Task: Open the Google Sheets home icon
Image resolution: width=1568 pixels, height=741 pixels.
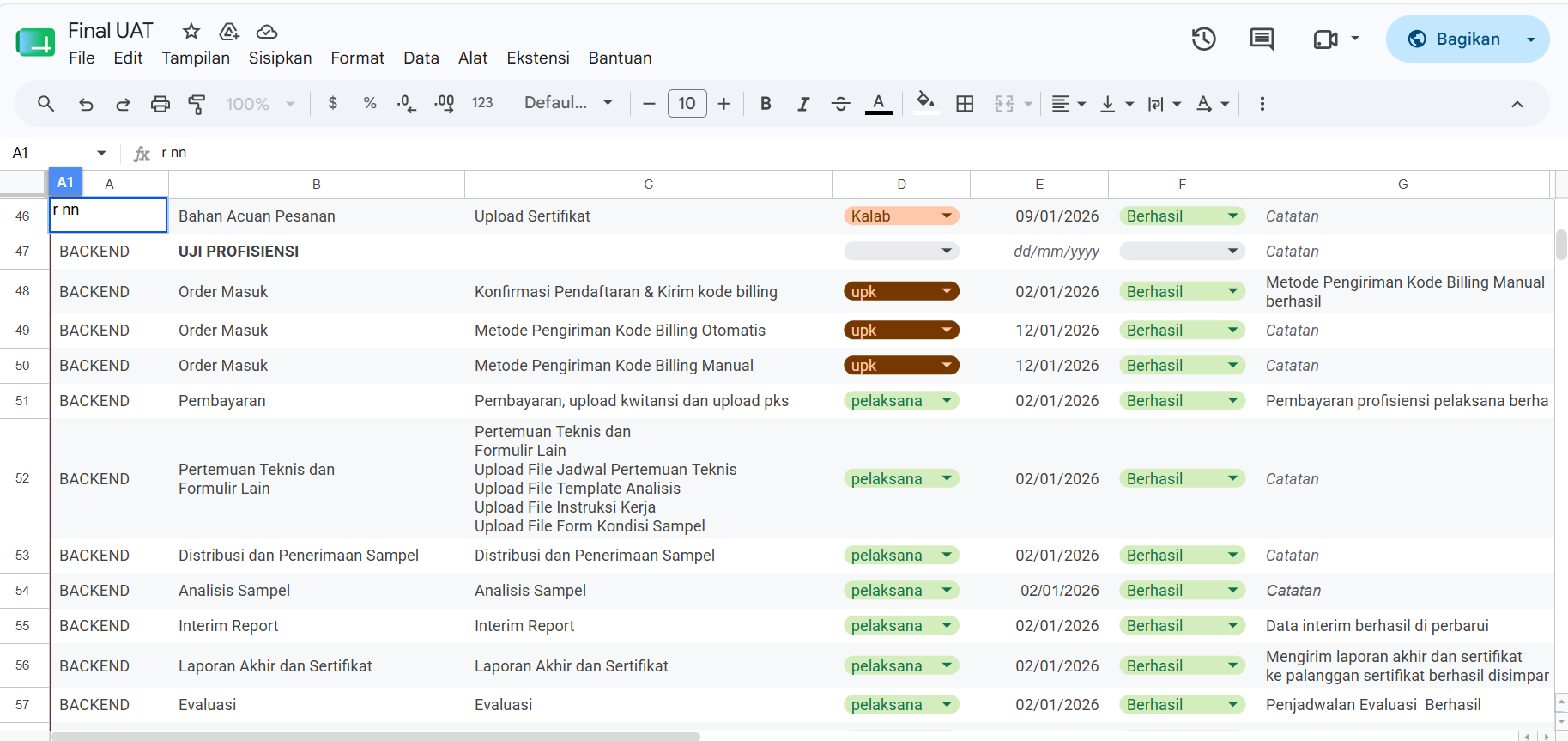Action: tap(35, 42)
